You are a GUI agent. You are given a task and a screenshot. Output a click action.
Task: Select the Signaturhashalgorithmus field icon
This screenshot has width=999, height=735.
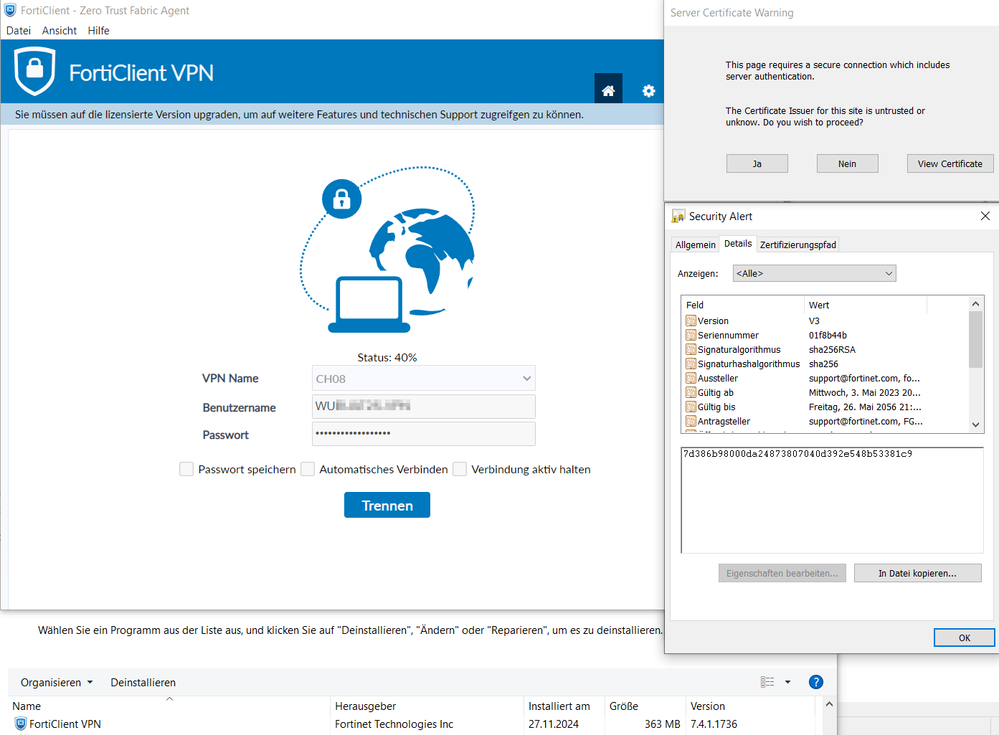(691, 364)
